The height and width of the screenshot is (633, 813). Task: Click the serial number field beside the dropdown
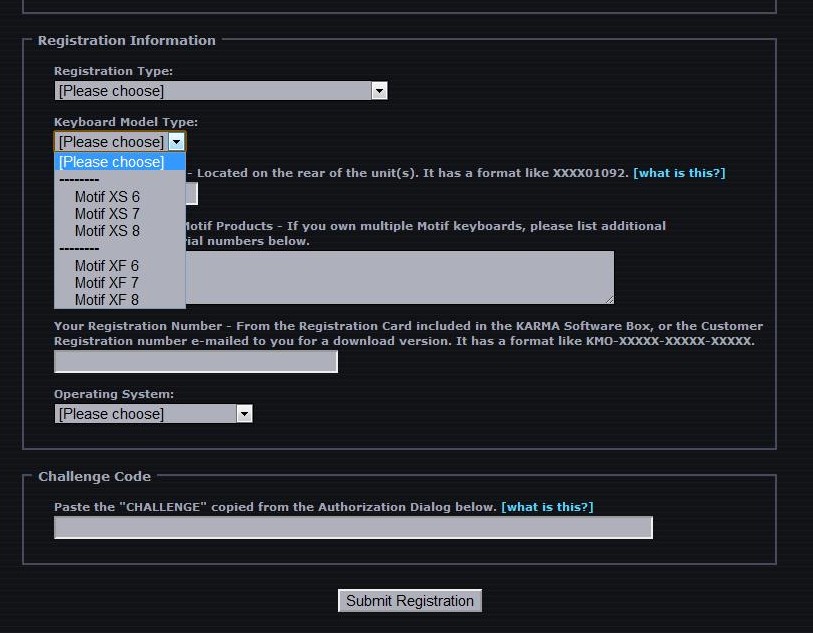coord(192,193)
